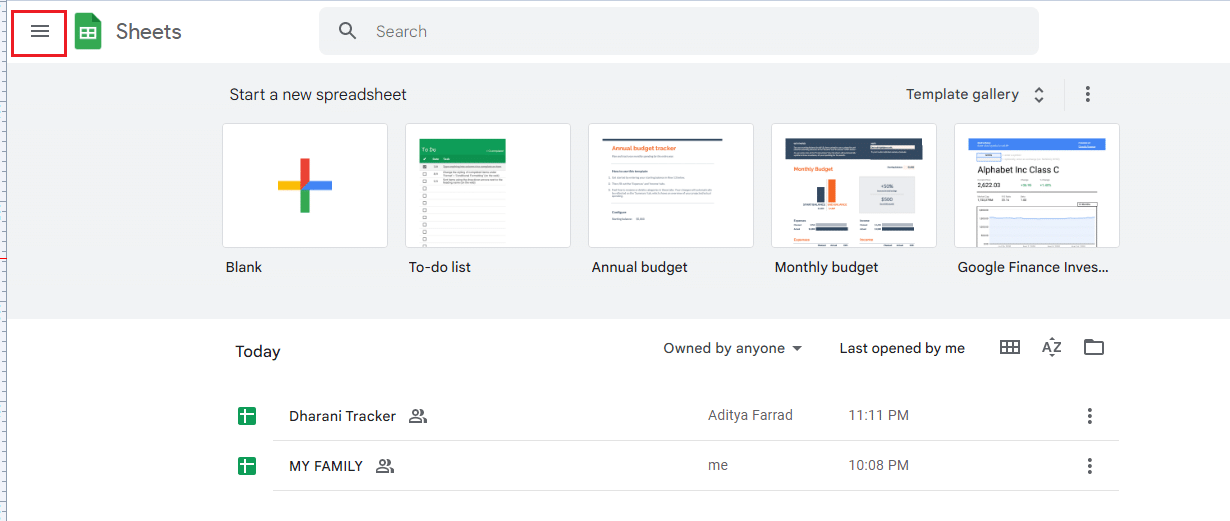Open the Google Finance Investment template

click(1037, 185)
